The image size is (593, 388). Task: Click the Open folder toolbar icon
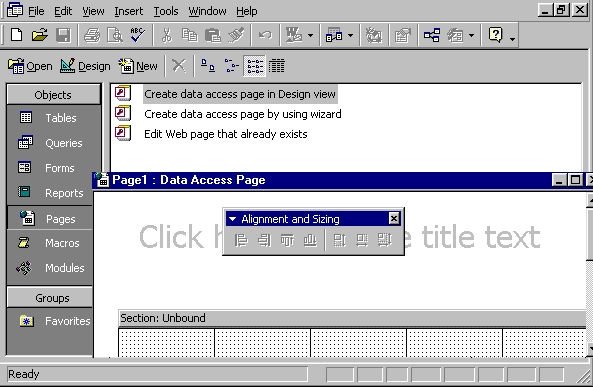pos(39,35)
